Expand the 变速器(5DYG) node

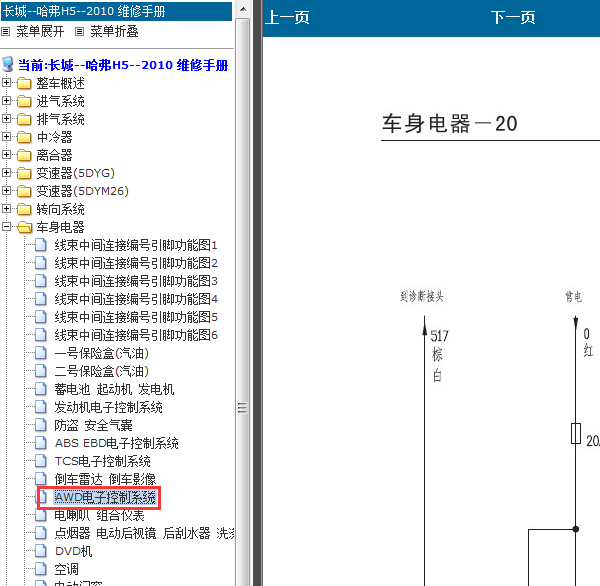(6, 172)
